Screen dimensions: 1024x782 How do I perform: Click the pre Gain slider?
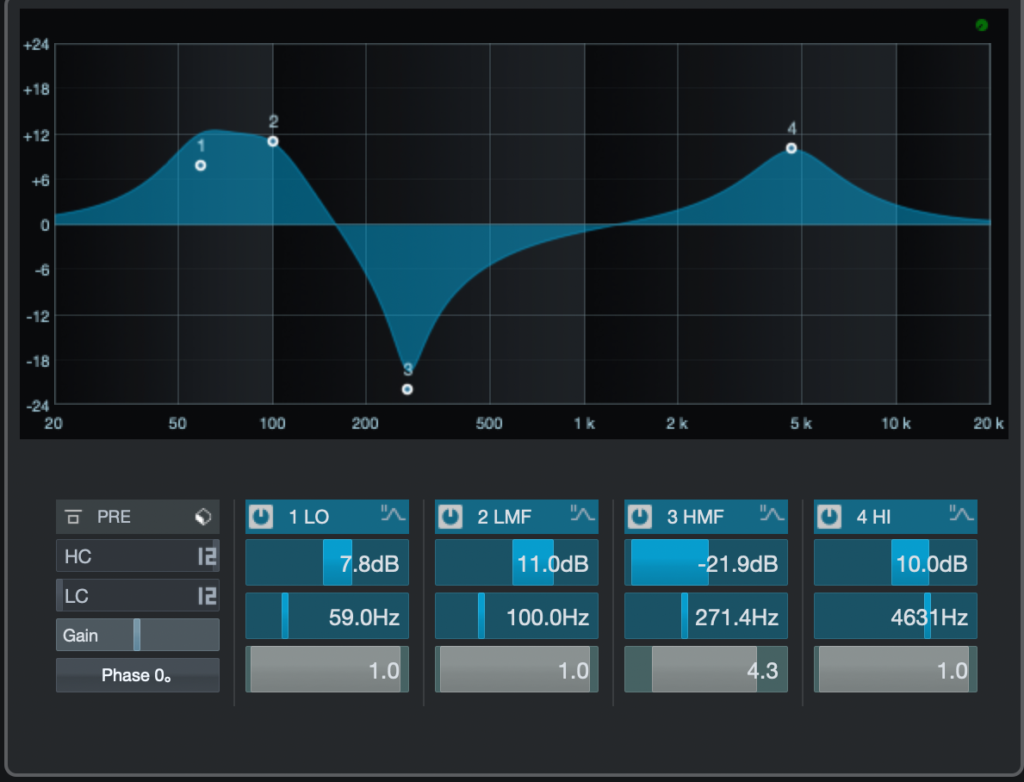[137, 635]
